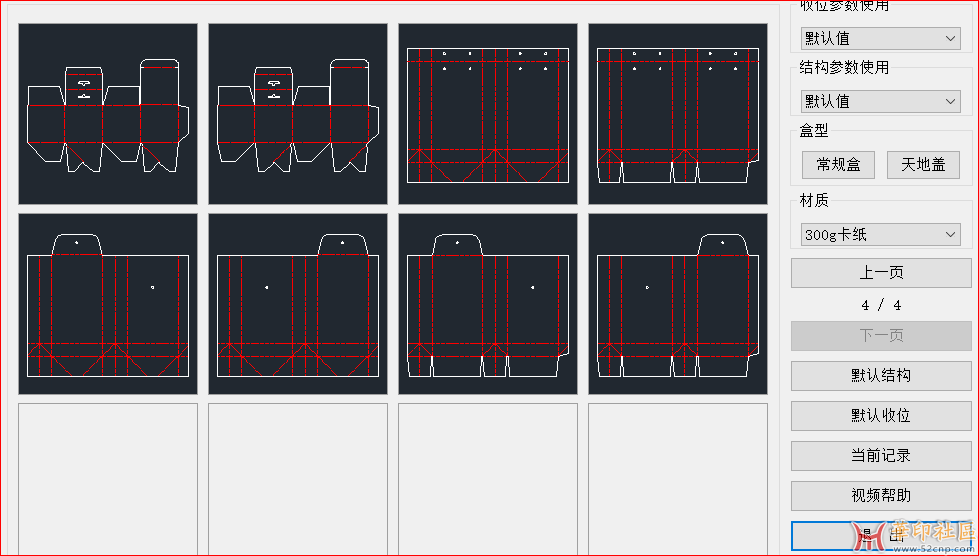Image resolution: width=979 pixels, height=556 pixels.
Task: Open the 材质 300g卡纸 dropdown
Action: pyautogui.click(x=880, y=235)
